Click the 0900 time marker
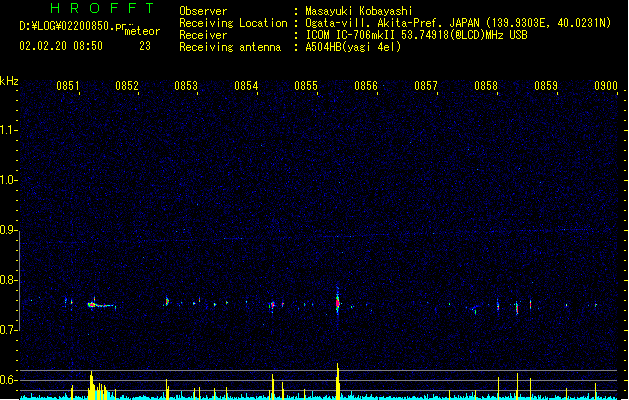Viewport: 629px width, 400px height. point(606,86)
